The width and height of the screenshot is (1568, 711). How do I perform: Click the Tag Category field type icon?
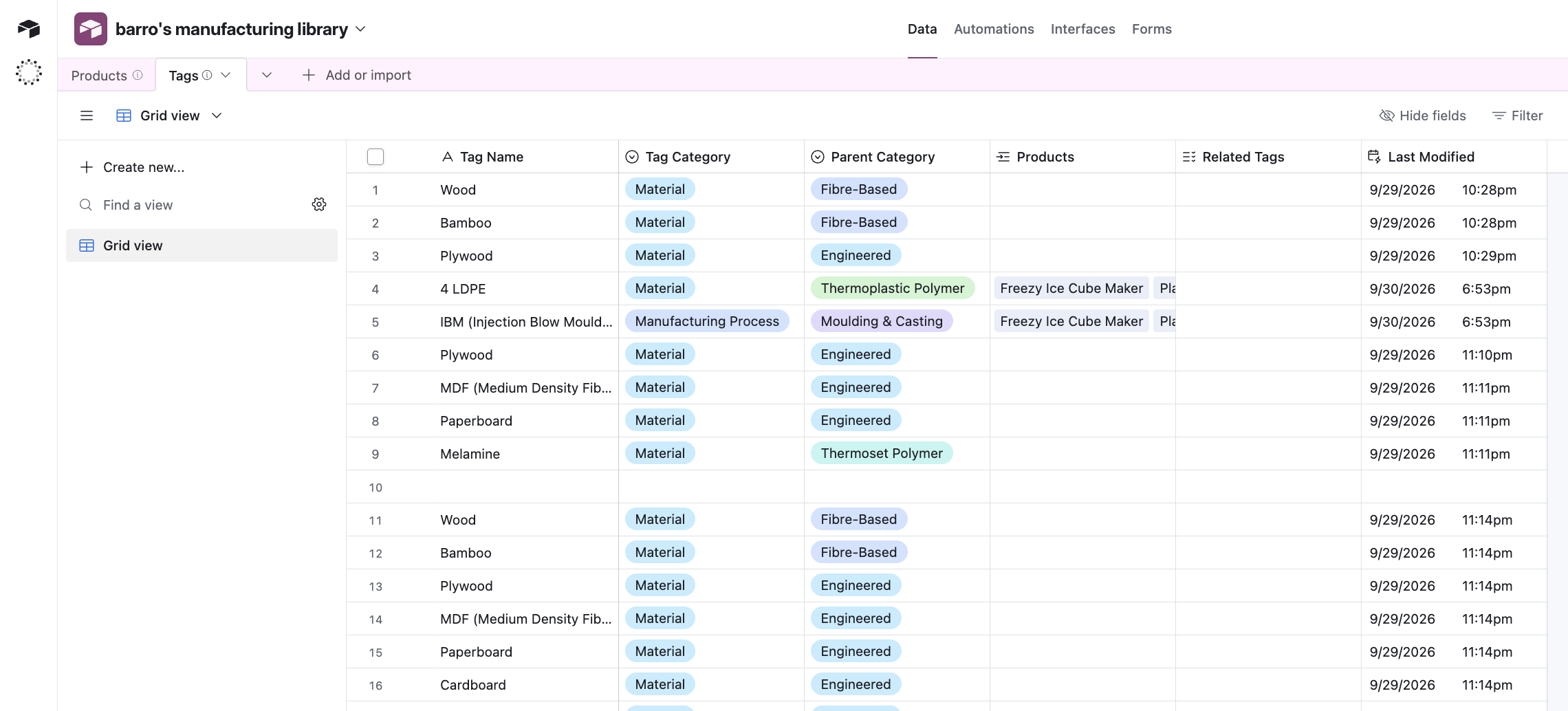632,157
